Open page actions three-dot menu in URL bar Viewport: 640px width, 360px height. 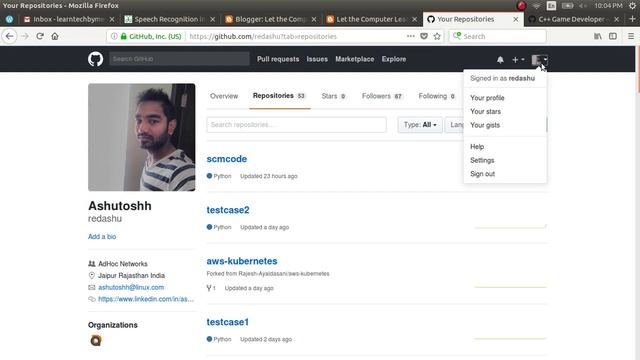411,36
